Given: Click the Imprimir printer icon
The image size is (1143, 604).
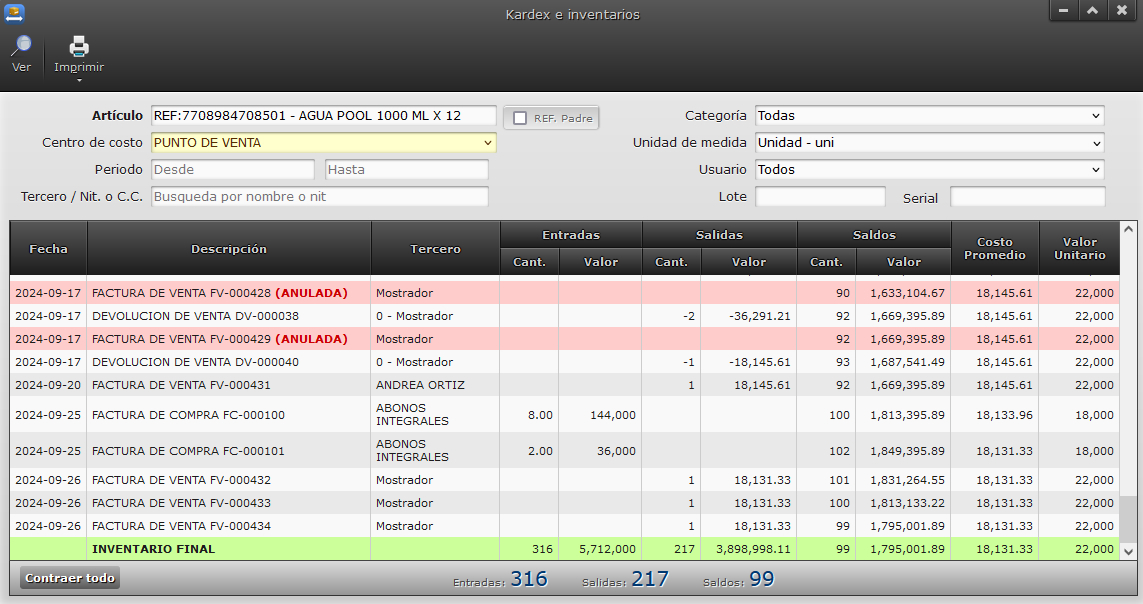Looking at the screenshot, I should point(79,46).
